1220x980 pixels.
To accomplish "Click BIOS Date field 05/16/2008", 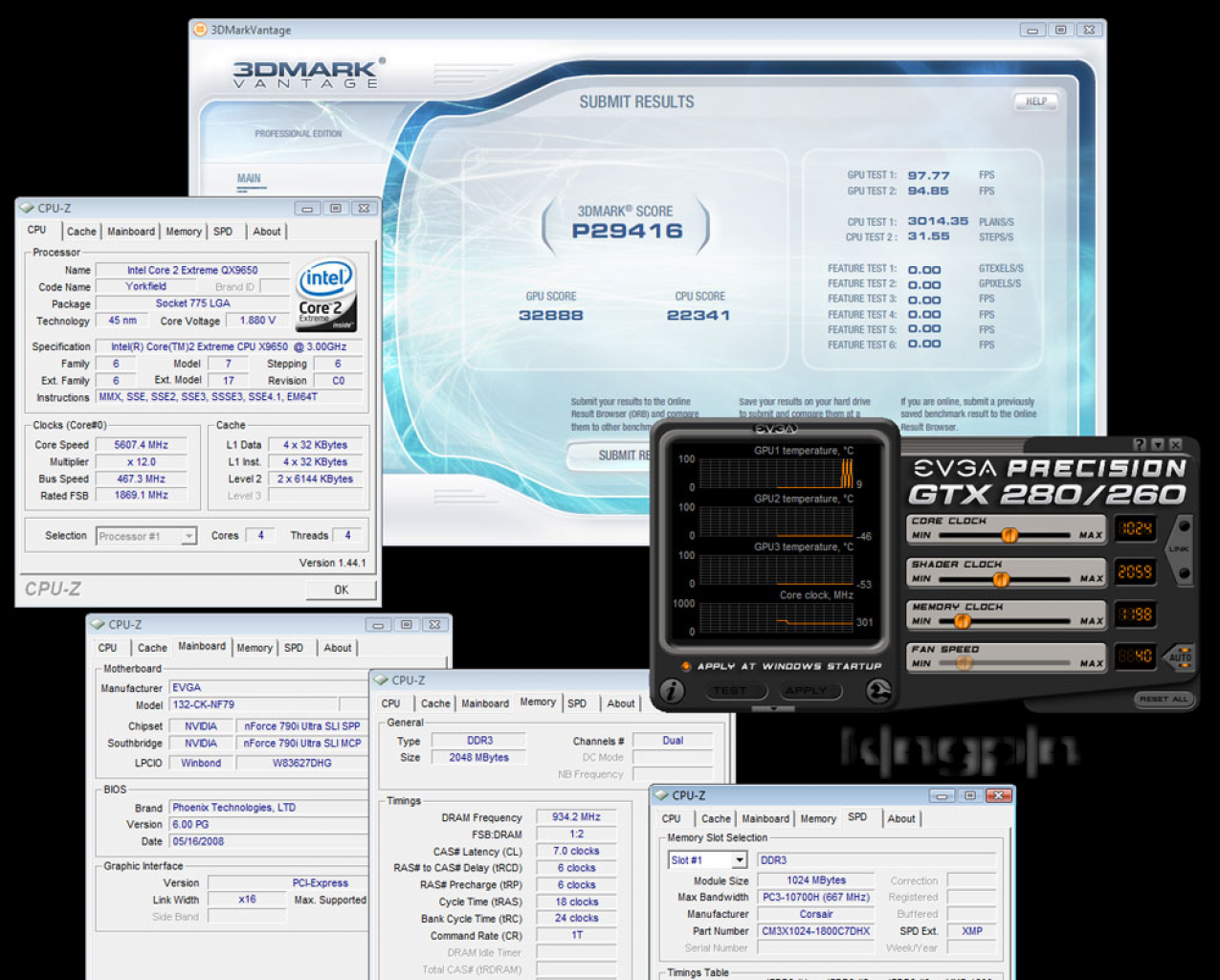I will [x=269, y=841].
